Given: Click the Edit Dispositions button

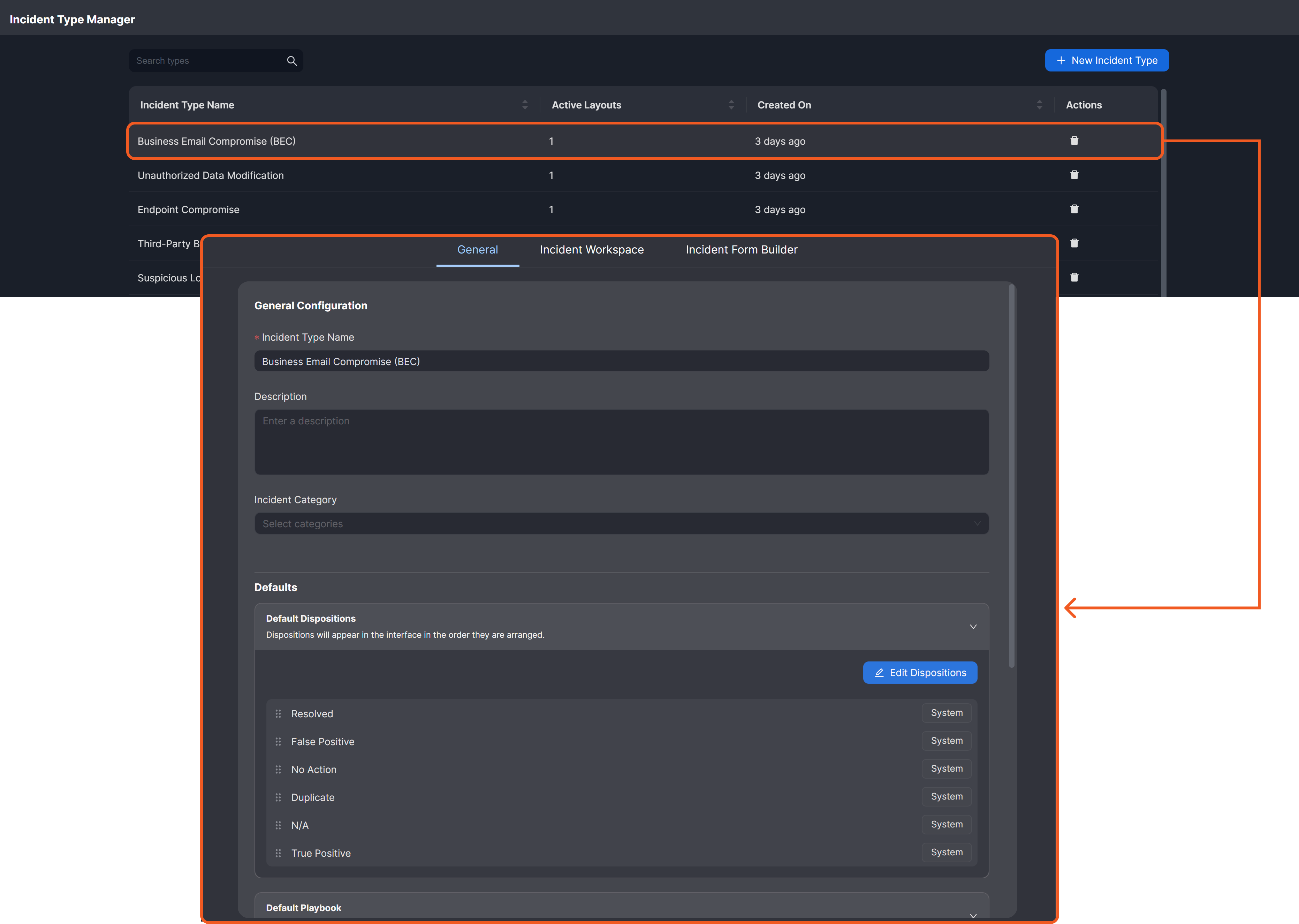Looking at the screenshot, I should 920,673.
